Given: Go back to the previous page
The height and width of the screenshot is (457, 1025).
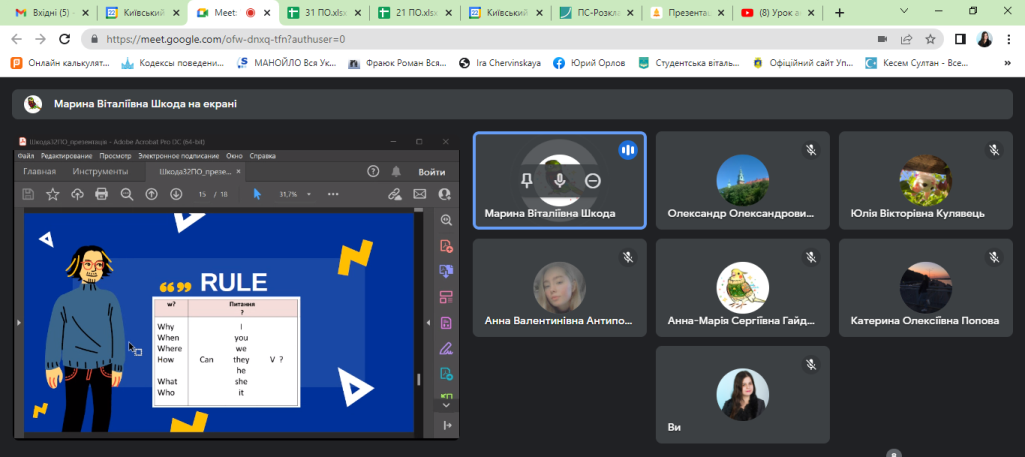Looking at the screenshot, I should tap(15, 39).
